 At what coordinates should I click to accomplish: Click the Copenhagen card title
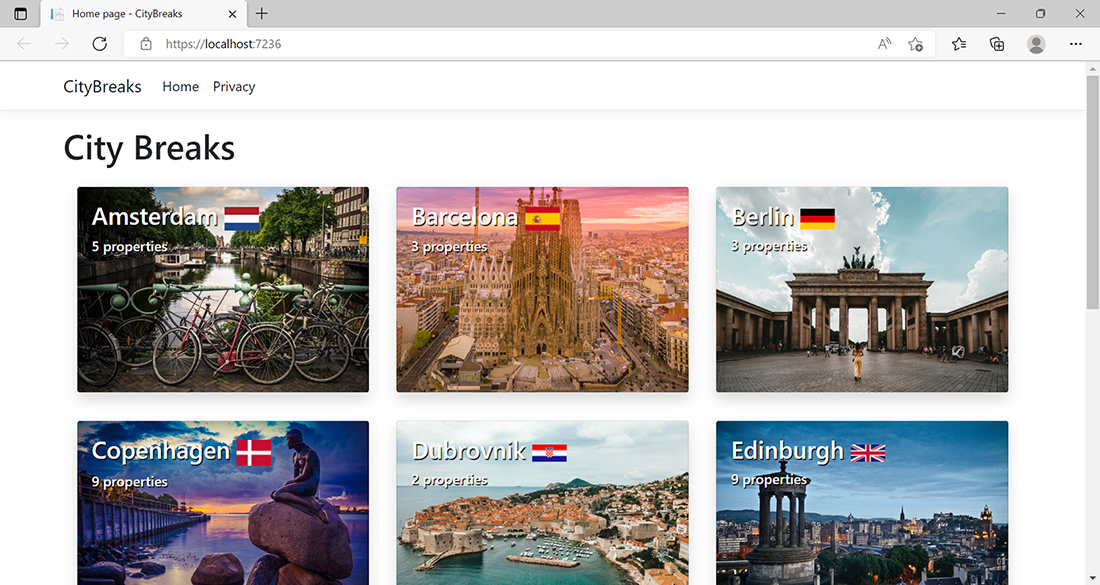click(161, 452)
